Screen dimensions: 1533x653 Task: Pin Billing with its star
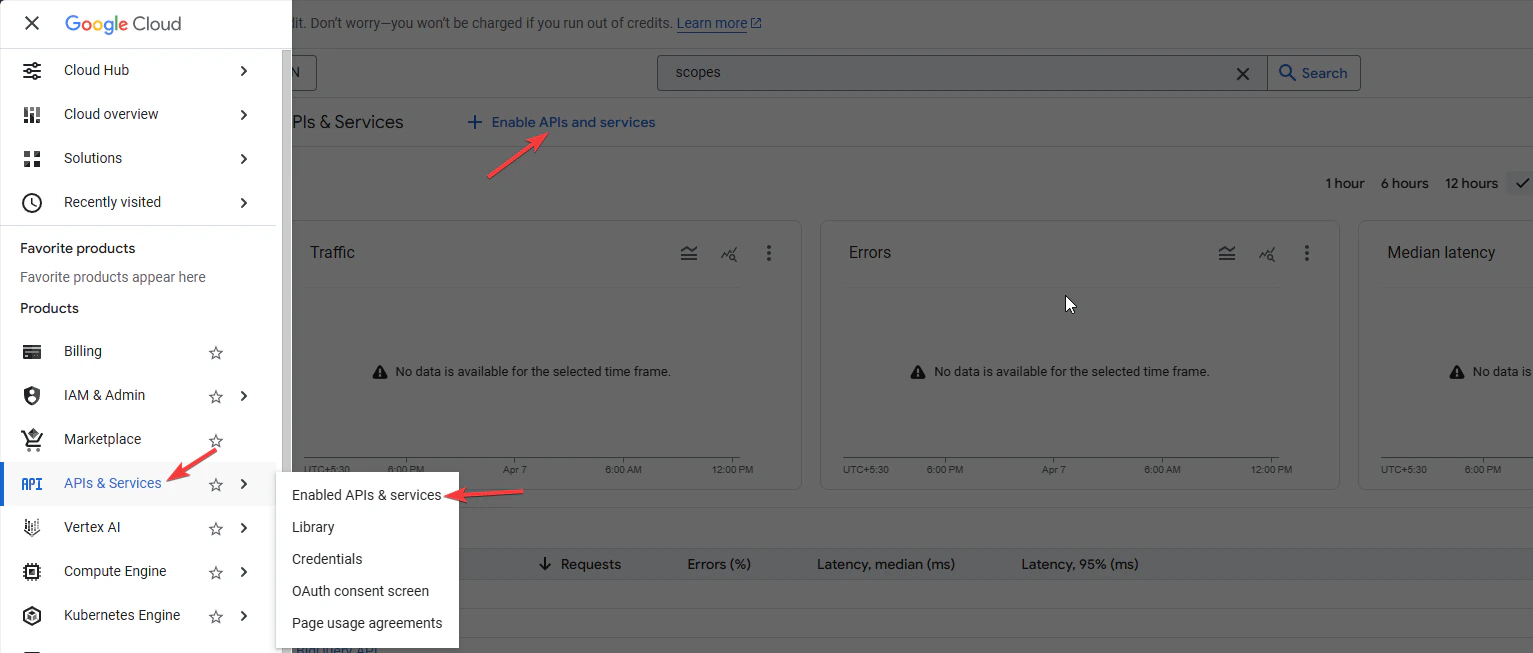click(216, 352)
